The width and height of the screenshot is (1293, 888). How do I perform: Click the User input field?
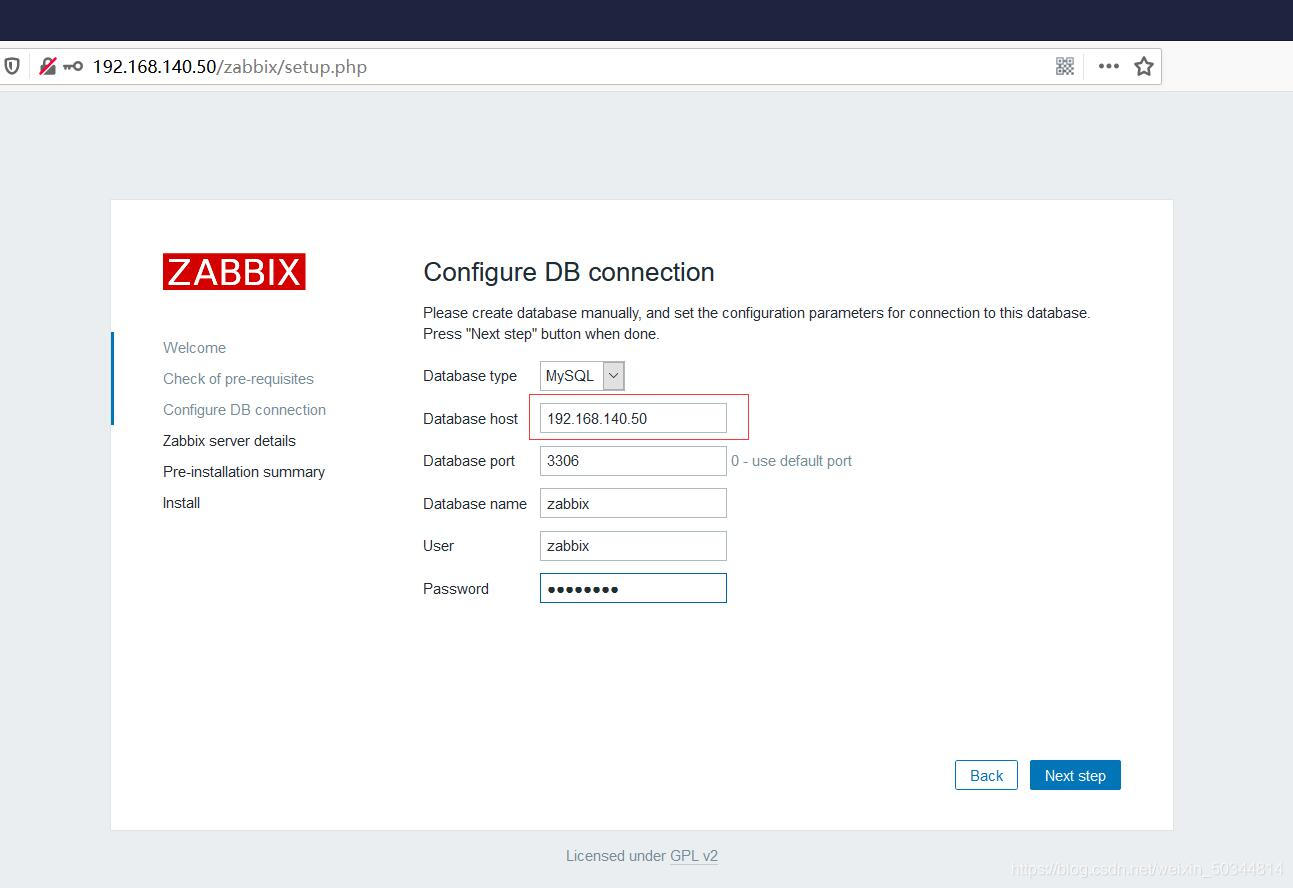pyautogui.click(x=633, y=546)
